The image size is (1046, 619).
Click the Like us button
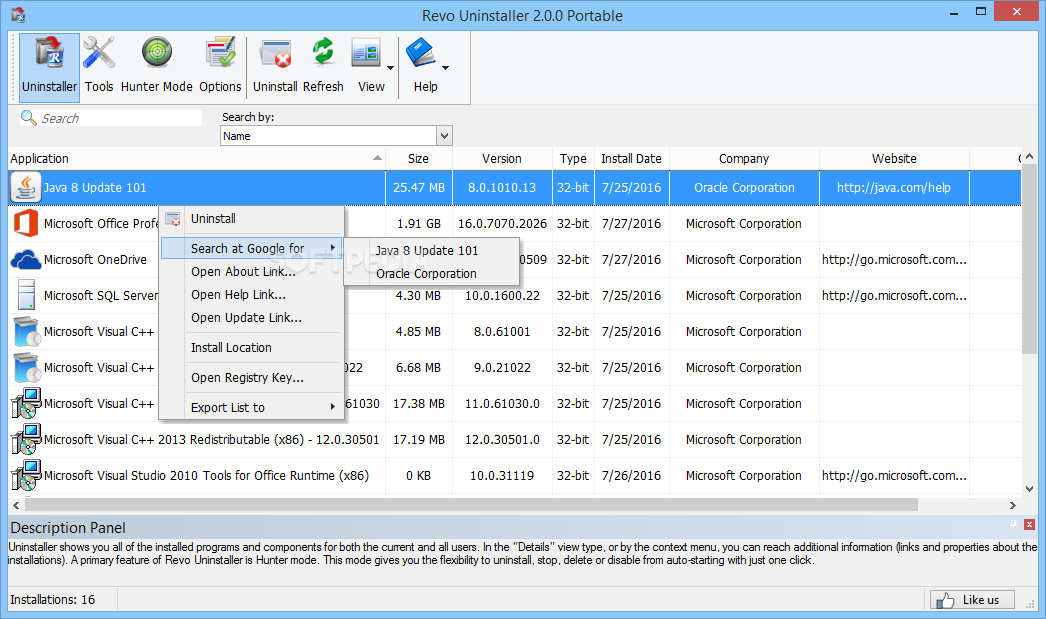pyautogui.click(x=971, y=599)
